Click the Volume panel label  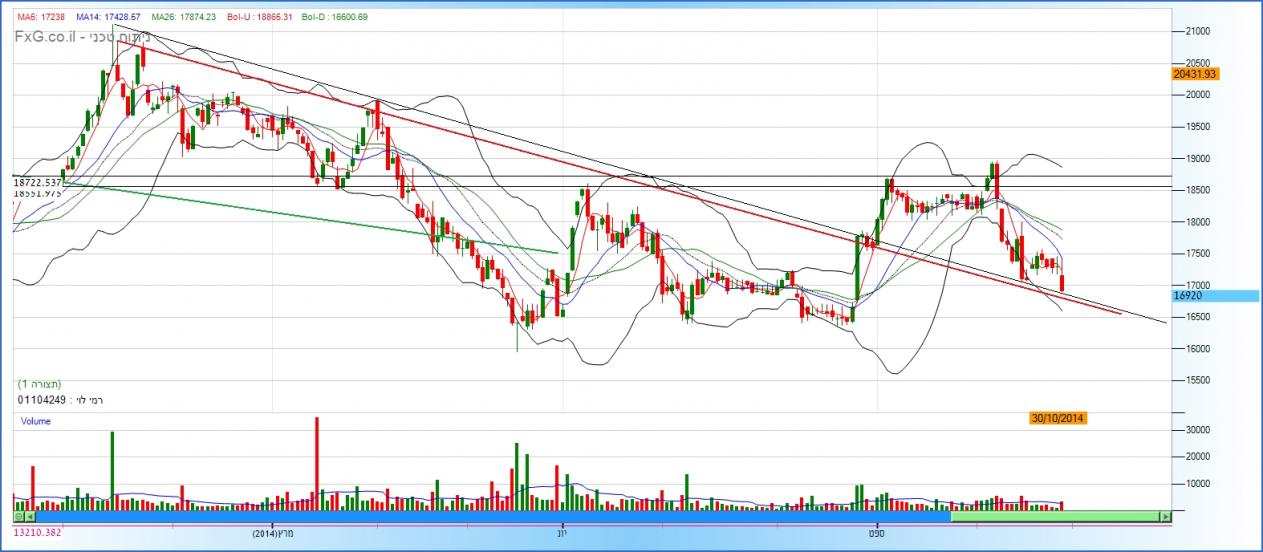click(36, 422)
